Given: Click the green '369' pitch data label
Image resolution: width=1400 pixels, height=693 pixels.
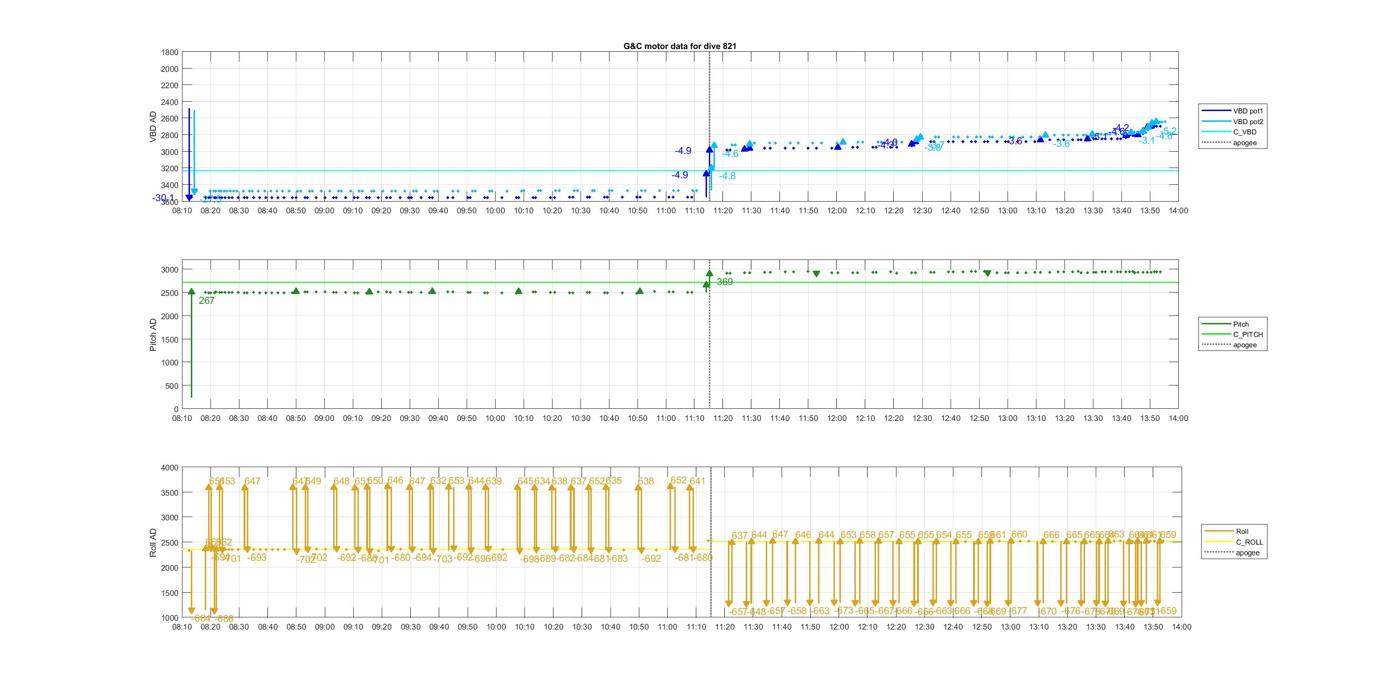Looking at the screenshot, I should pyautogui.click(x=724, y=282).
